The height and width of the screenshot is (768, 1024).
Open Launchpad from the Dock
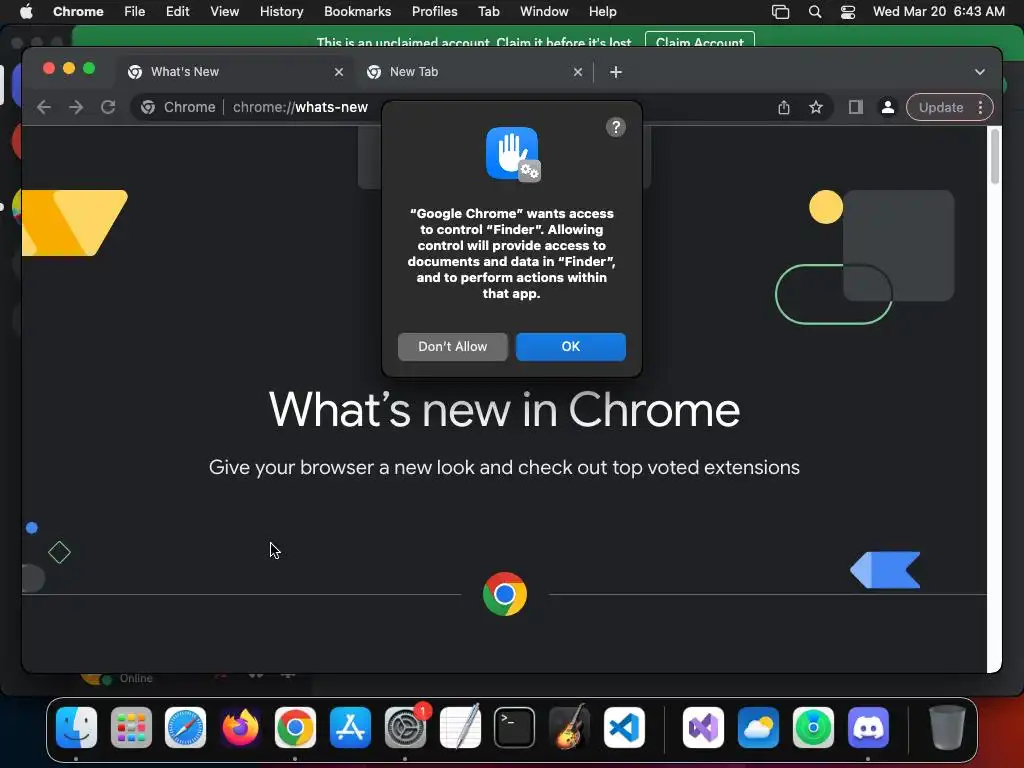click(131, 728)
